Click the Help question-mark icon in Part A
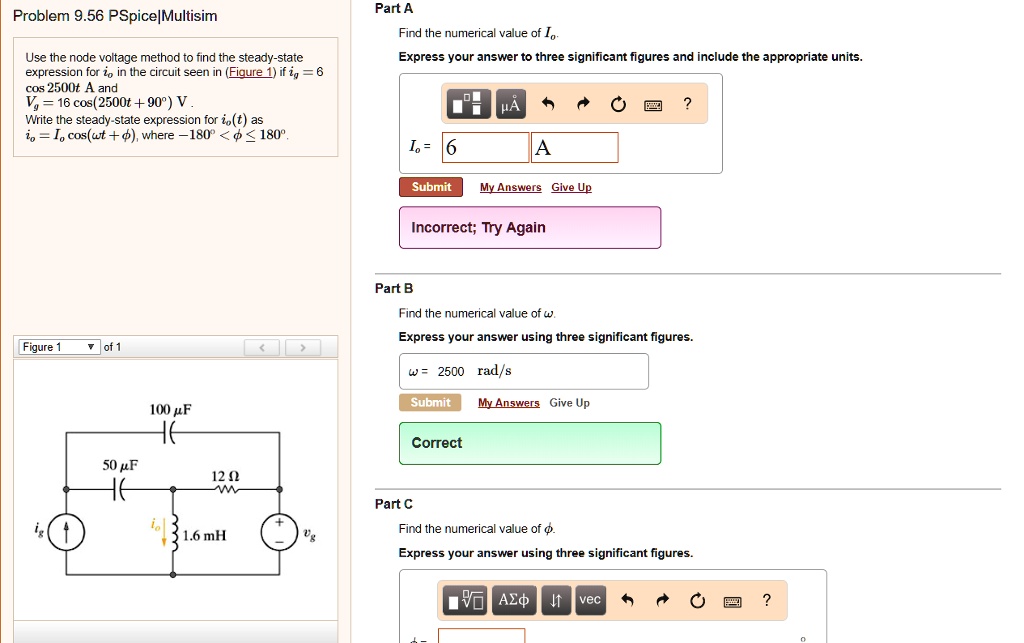The image size is (1024, 643). click(687, 103)
